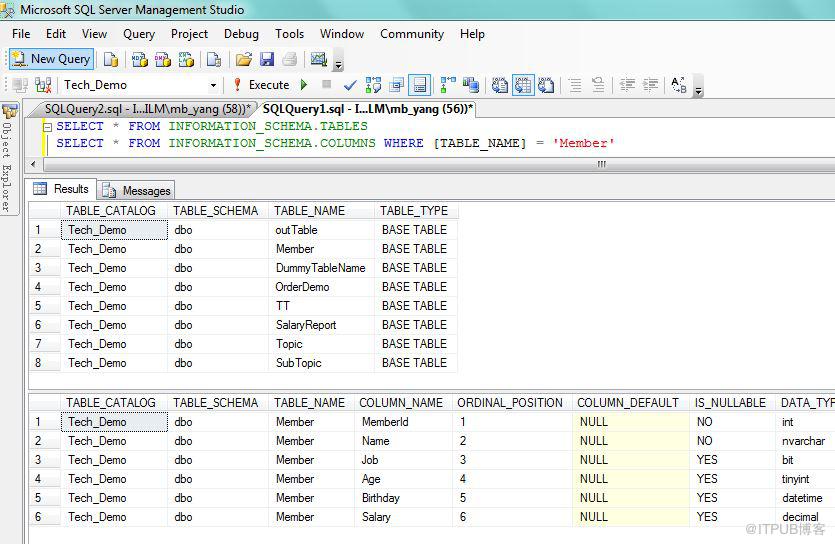Click the Cancel Executing Query stop icon

326,84
